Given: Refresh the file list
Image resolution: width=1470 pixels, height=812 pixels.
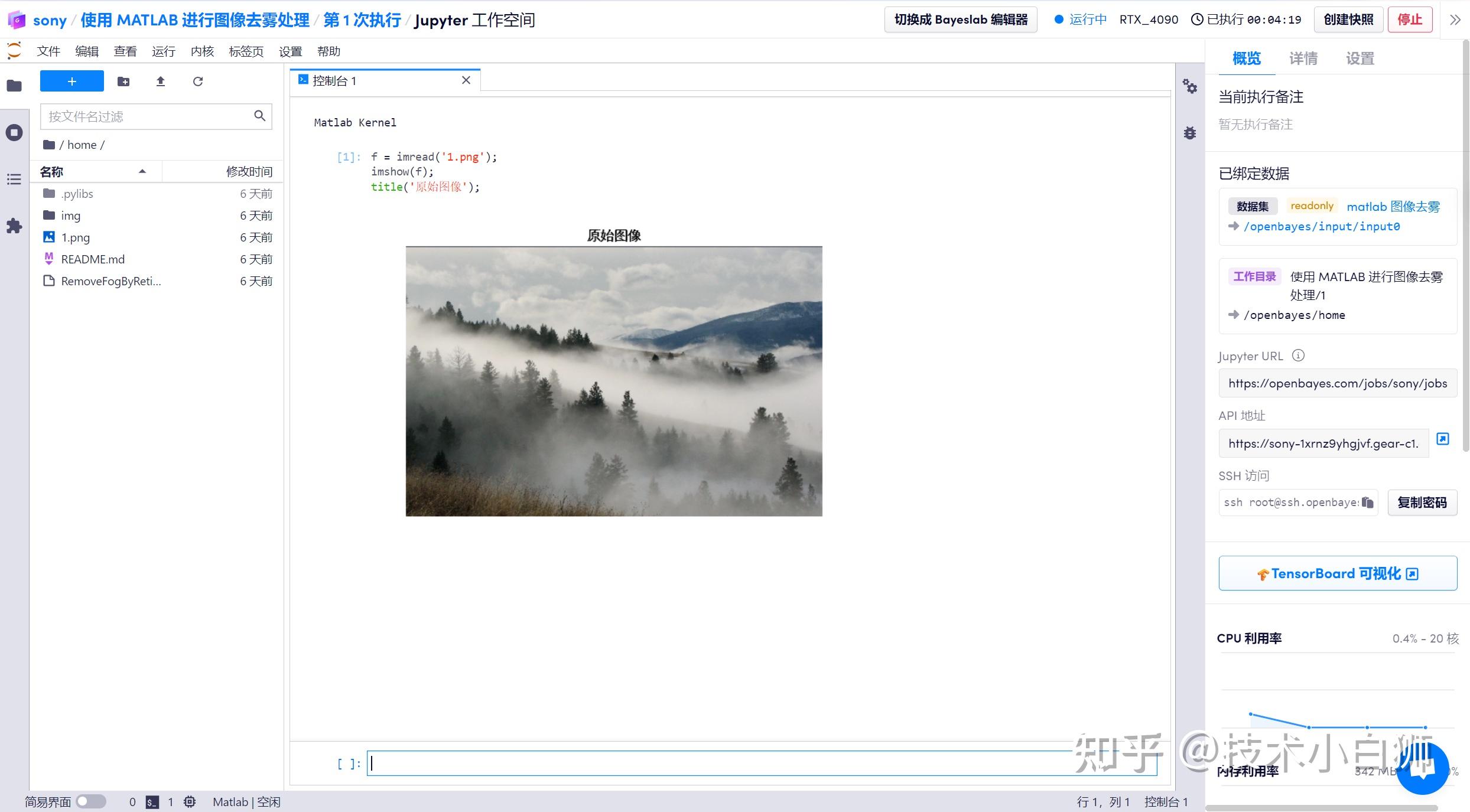Looking at the screenshot, I should pos(198,81).
